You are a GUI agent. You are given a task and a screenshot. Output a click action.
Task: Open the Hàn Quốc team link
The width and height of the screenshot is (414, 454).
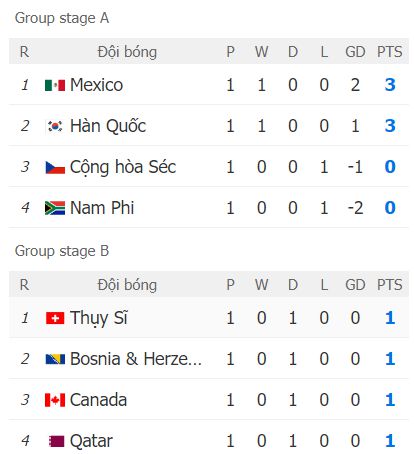click(108, 126)
